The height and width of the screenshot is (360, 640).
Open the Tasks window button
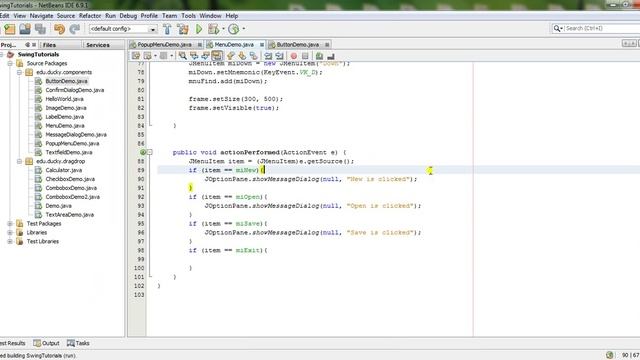click(x=78, y=343)
